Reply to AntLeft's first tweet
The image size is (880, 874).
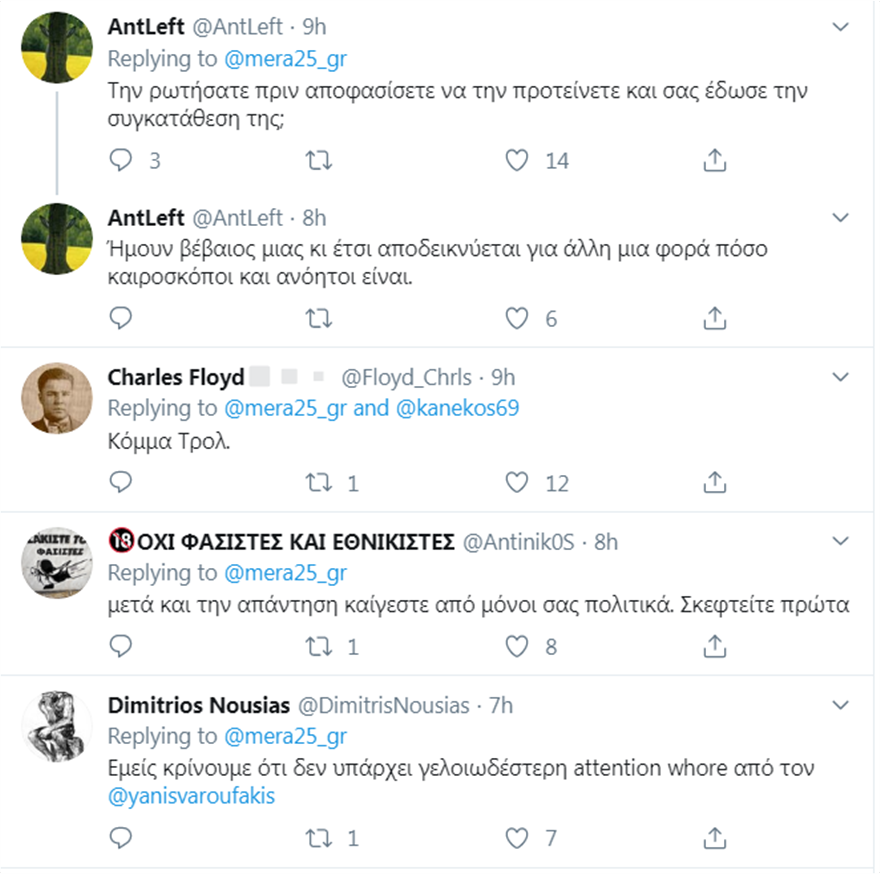point(120,159)
